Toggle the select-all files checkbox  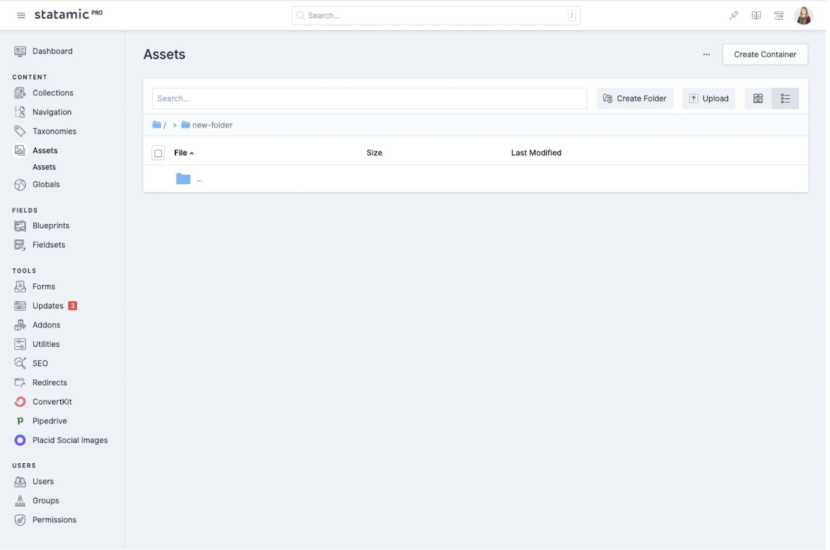pos(158,153)
